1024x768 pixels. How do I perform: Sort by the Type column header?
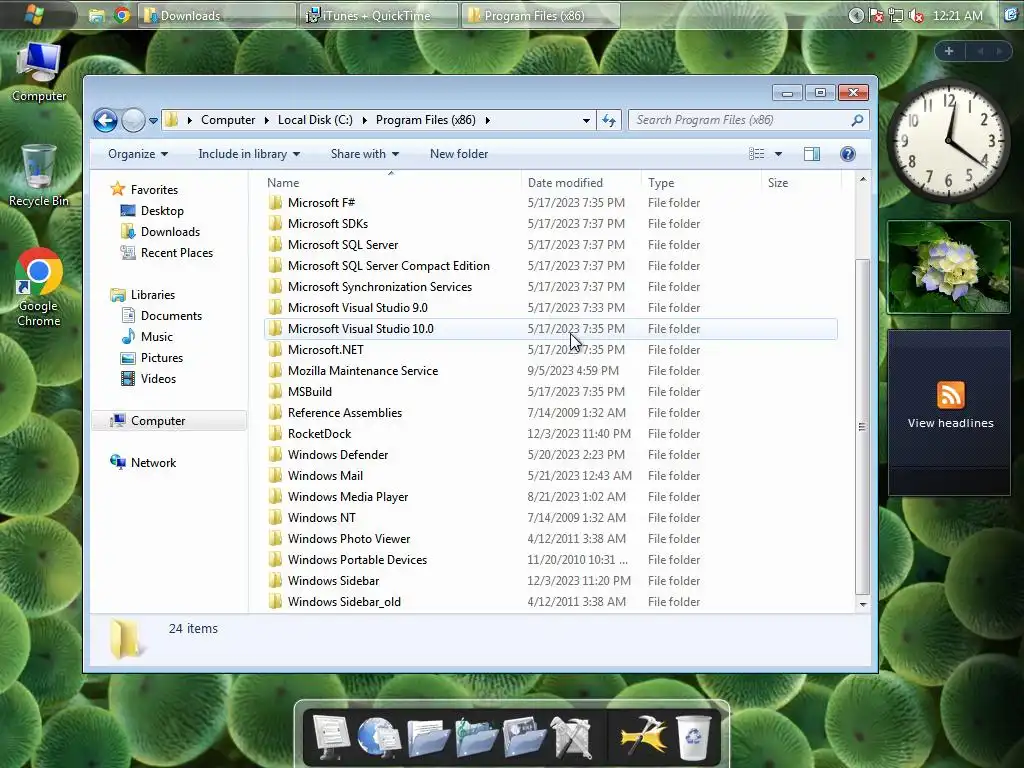pyautogui.click(x=661, y=183)
